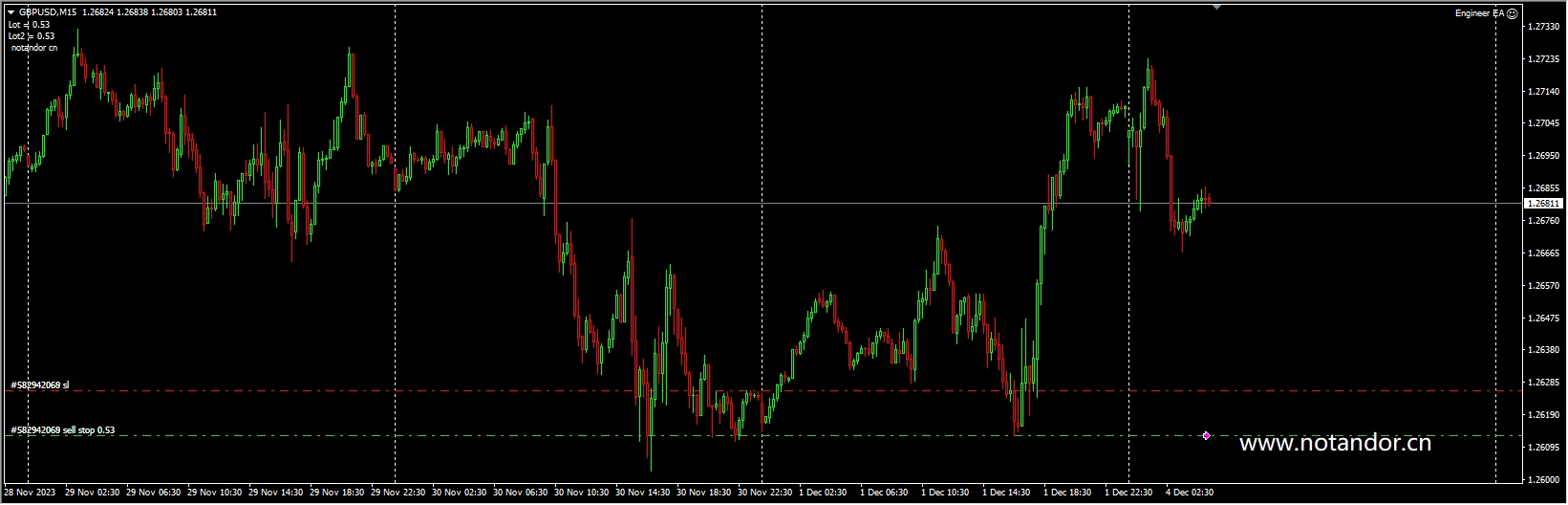Viewport: 1568px width, 505px height.
Task: Click the 28 Nov 2023 date label
Action: pyautogui.click(x=30, y=493)
